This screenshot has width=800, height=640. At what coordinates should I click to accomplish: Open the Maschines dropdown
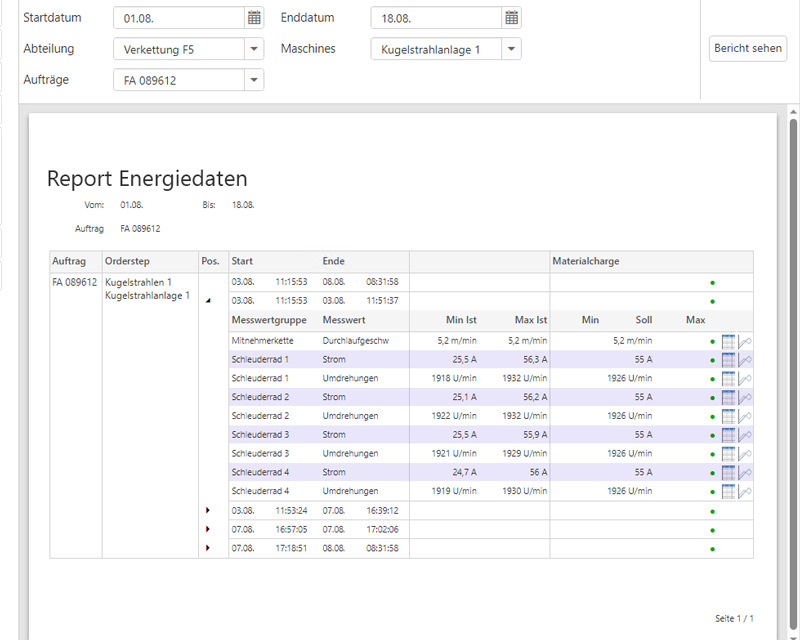[511, 49]
